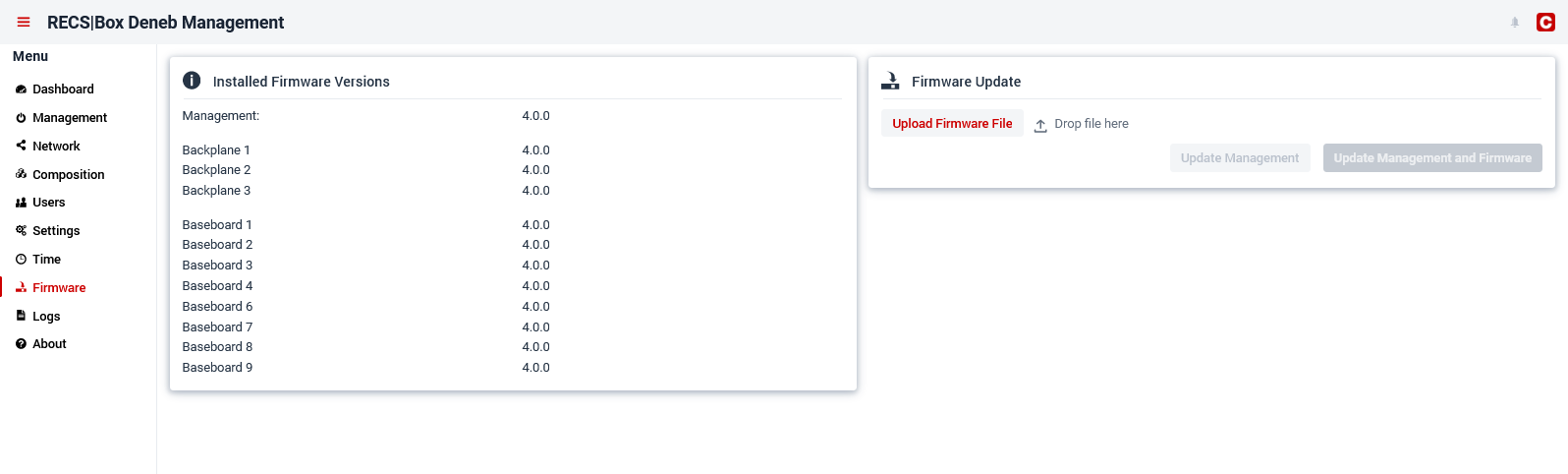Click the red C logo icon
The image size is (1568, 474).
(x=1545, y=23)
